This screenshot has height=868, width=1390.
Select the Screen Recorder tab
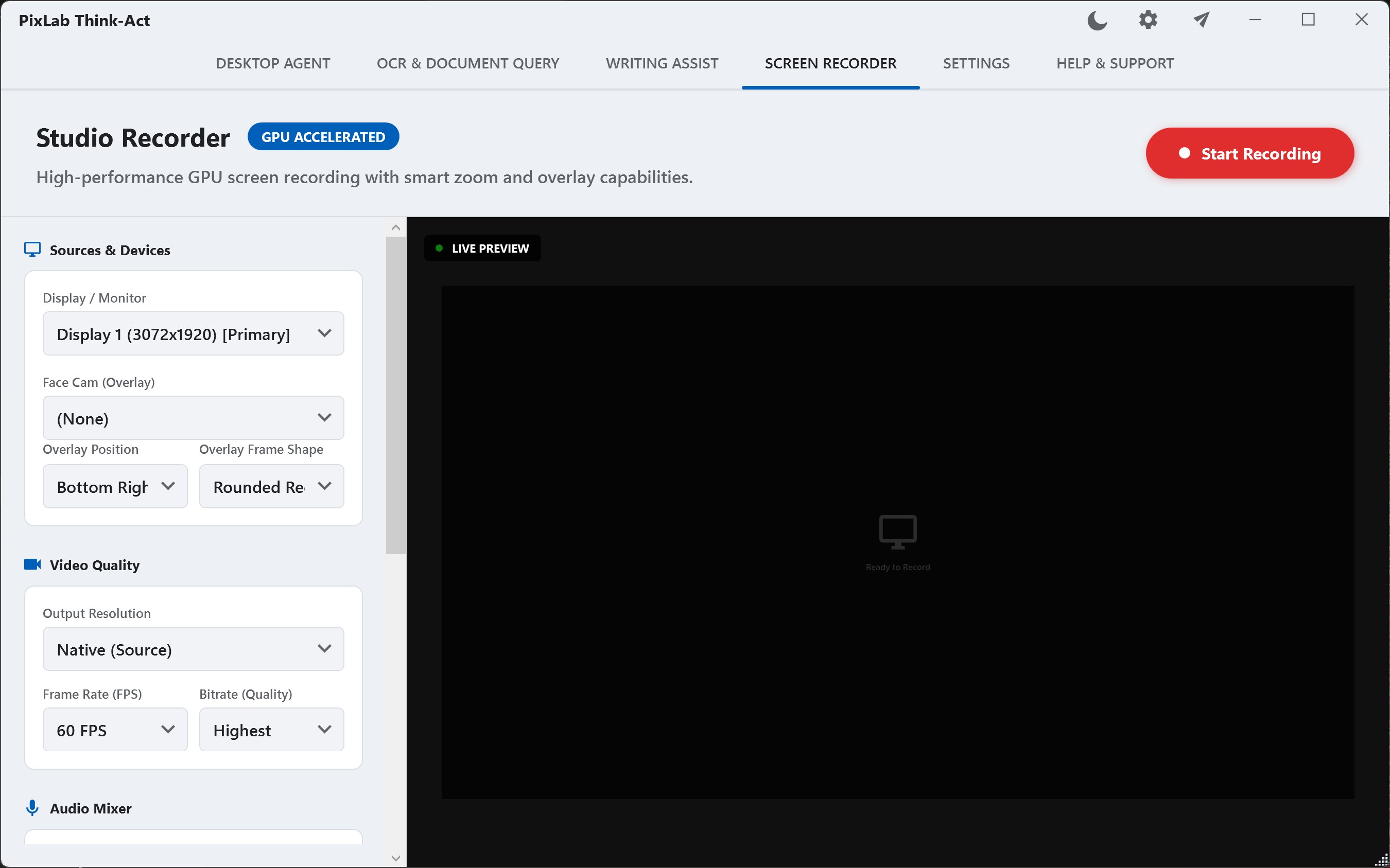[x=830, y=63]
